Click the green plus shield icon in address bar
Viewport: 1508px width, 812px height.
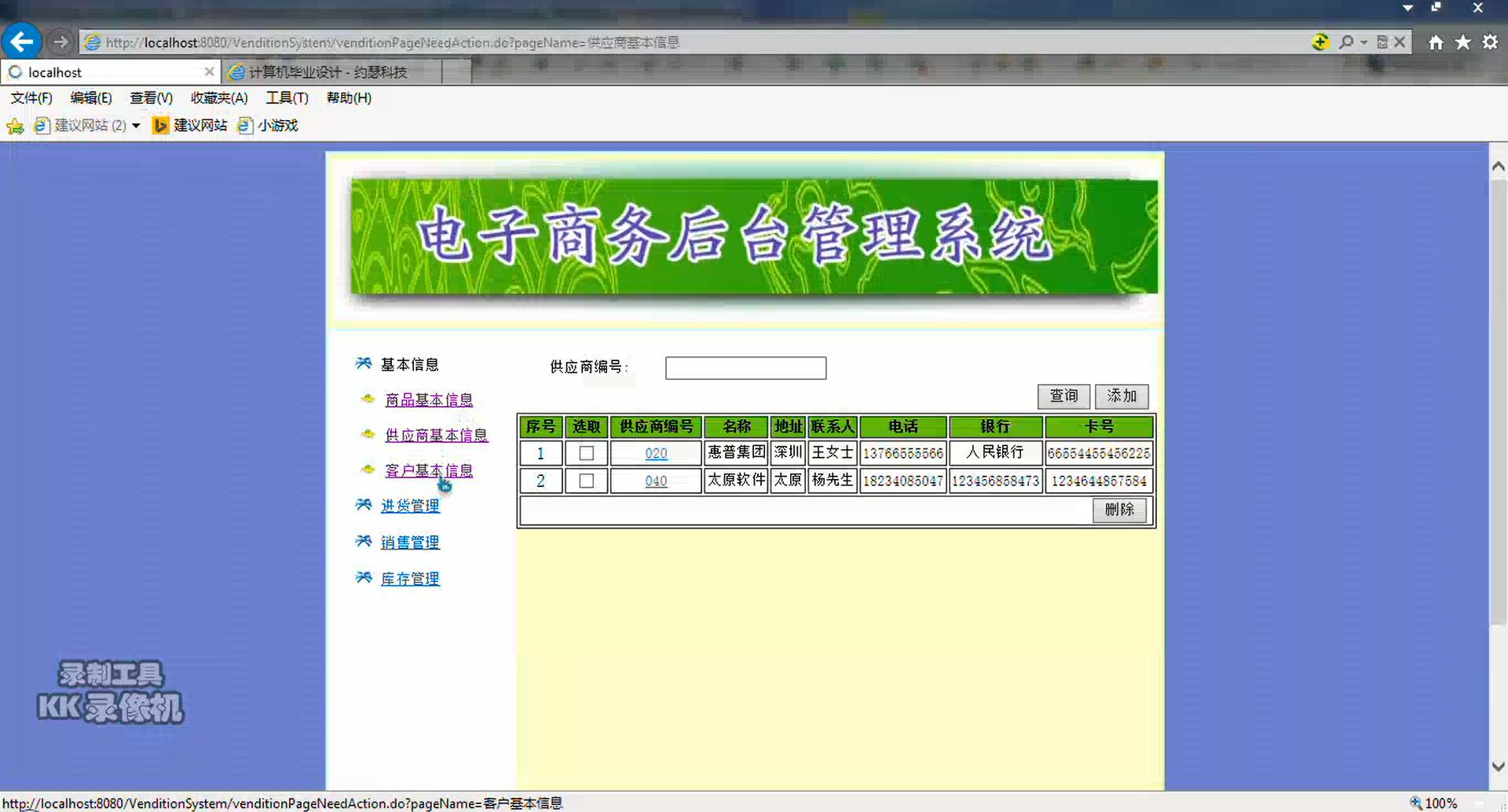(1320, 42)
